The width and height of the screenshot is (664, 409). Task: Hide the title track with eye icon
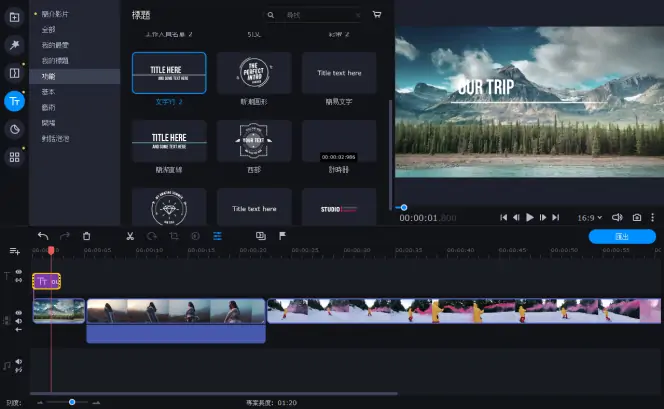tap(19, 272)
